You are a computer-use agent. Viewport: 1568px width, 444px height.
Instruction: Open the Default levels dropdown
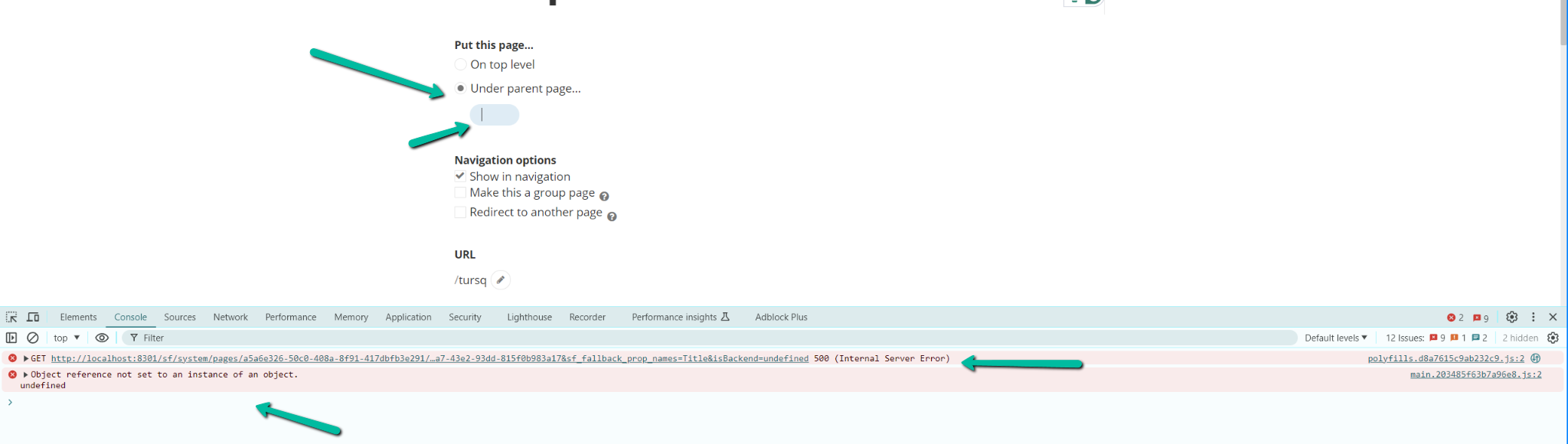point(1336,338)
